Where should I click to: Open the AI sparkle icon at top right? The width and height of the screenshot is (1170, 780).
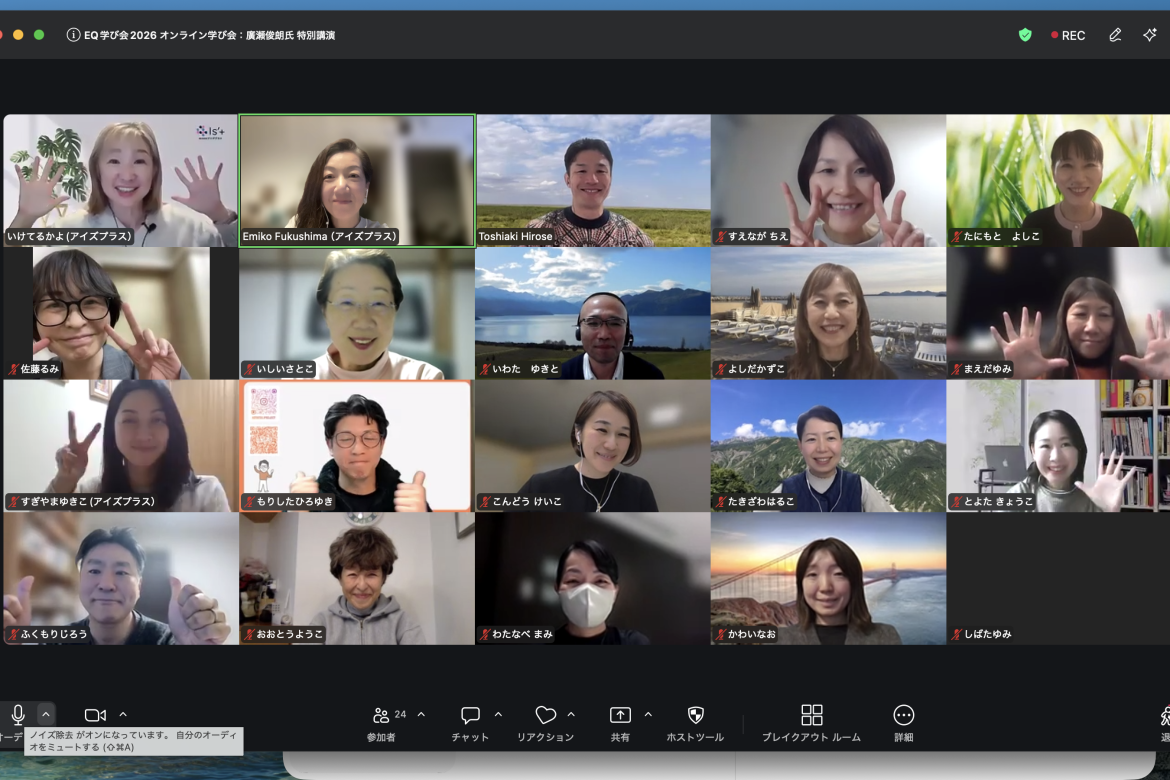pyautogui.click(x=1150, y=35)
